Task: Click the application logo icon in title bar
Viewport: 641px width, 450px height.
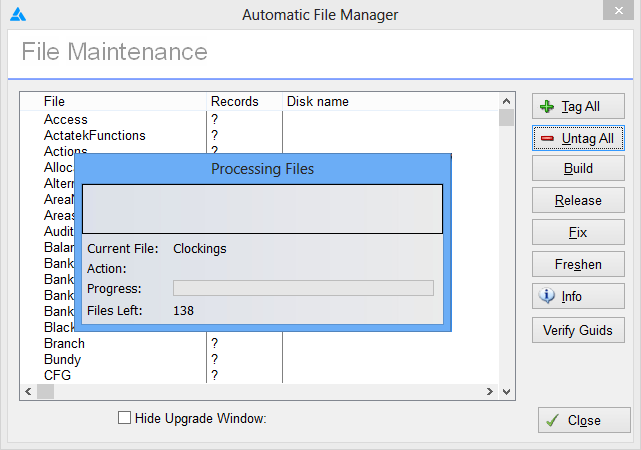Action: [18, 15]
